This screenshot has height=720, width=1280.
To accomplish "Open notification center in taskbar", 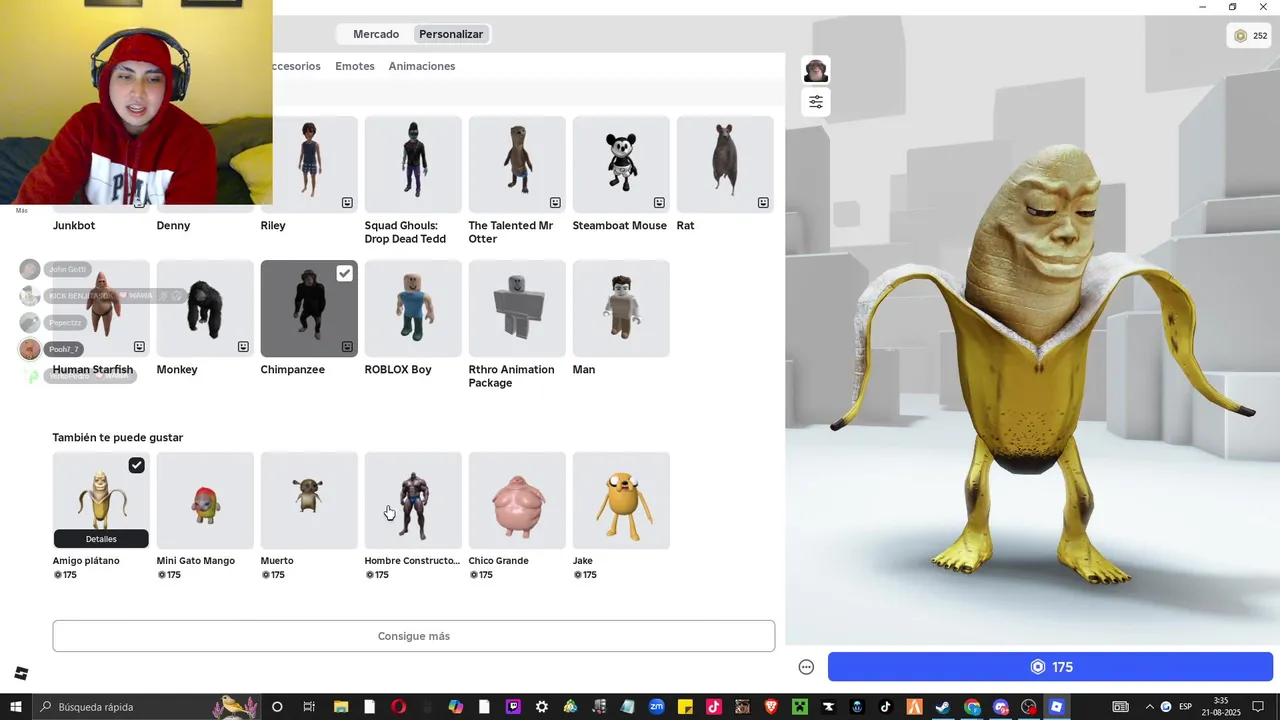I will 1258,707.
